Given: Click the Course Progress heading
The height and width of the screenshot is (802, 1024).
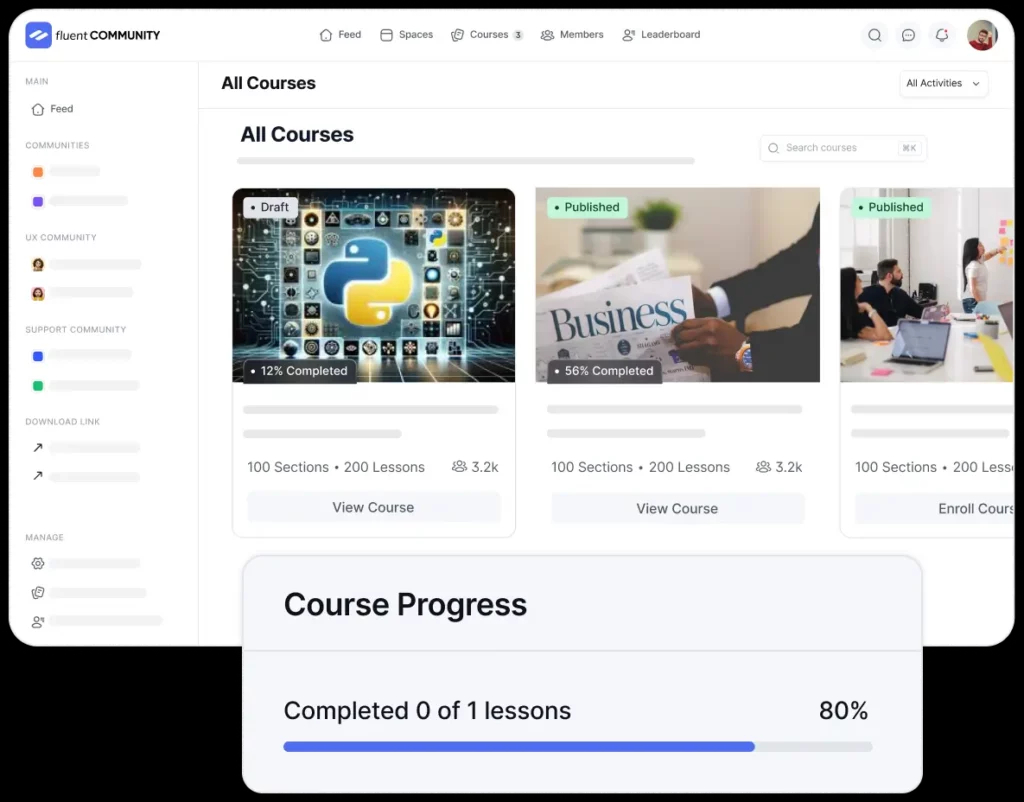Looking at the screenshot, I should (405, 605).
